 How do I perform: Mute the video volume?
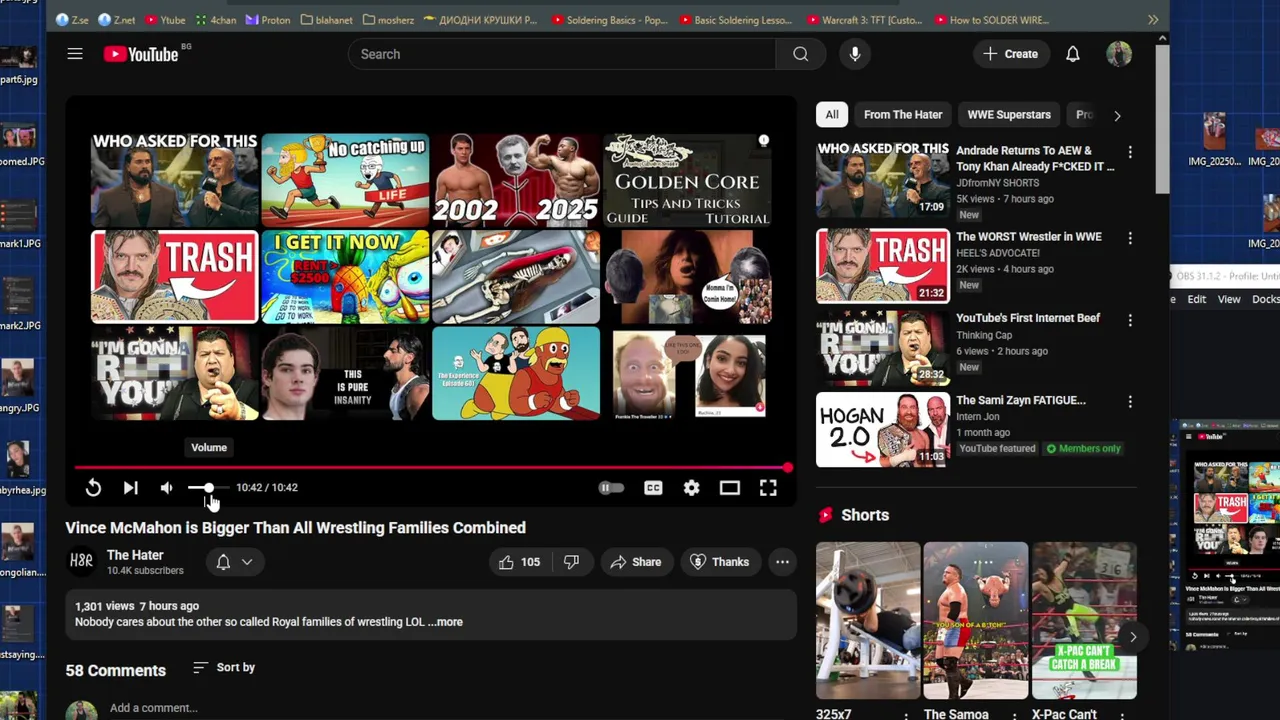point(167,487)
